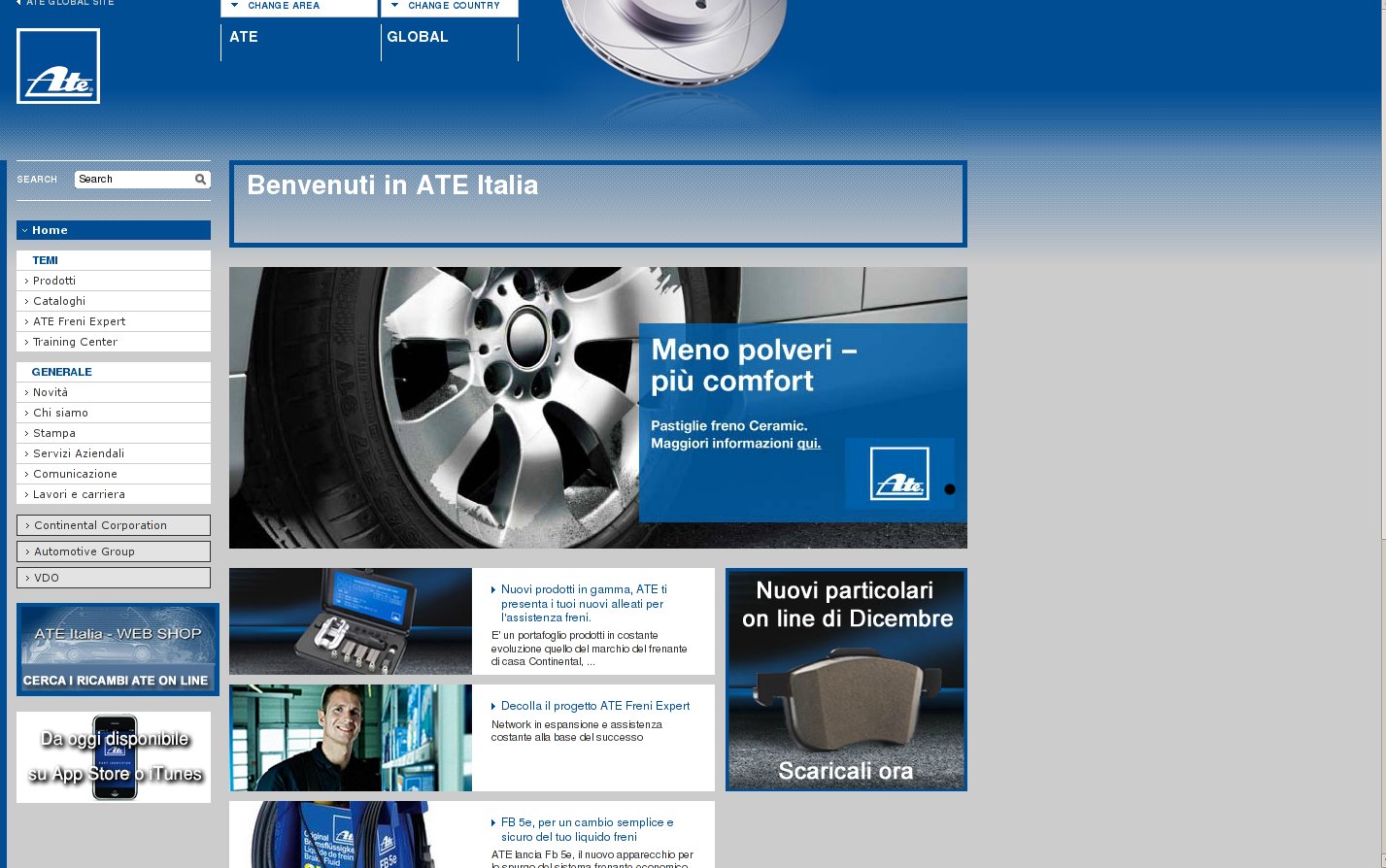Open the FB 5e device thumbnail

351,835
